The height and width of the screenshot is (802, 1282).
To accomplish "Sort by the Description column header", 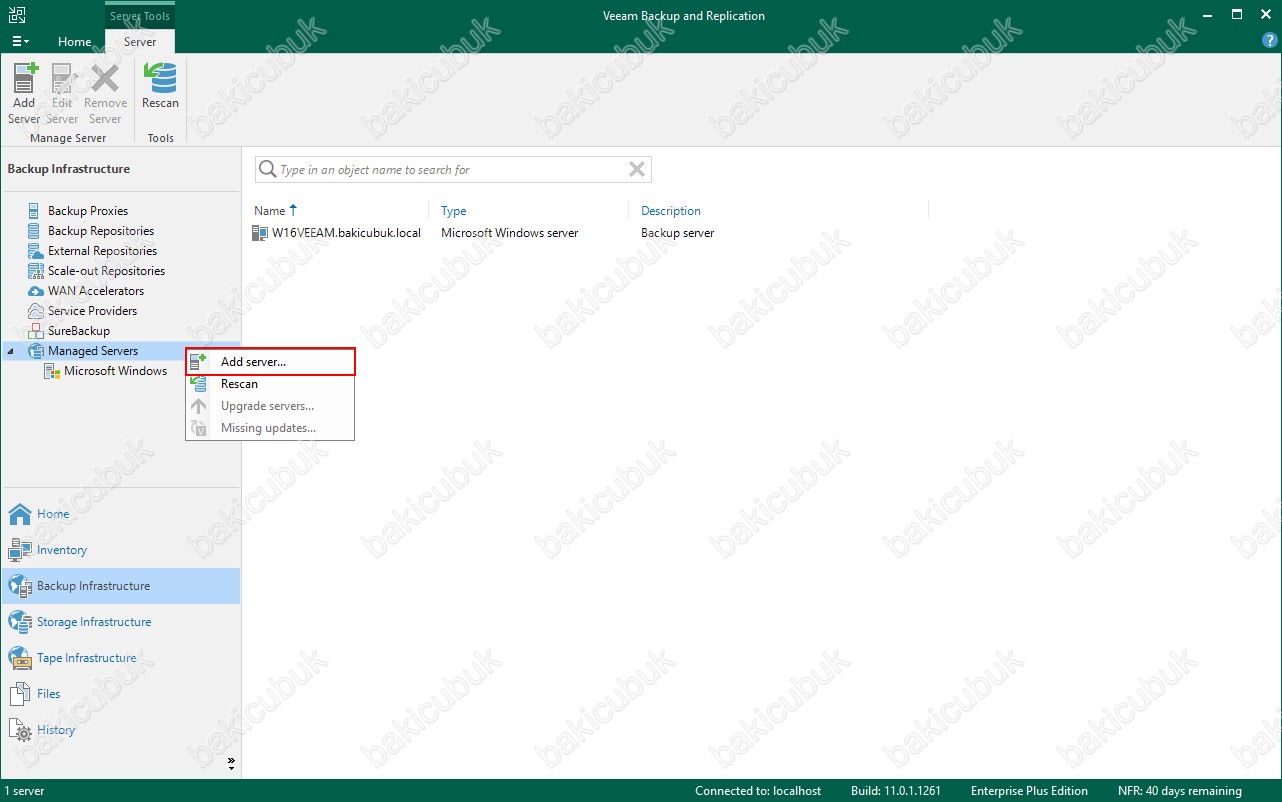I will point(671,211).
